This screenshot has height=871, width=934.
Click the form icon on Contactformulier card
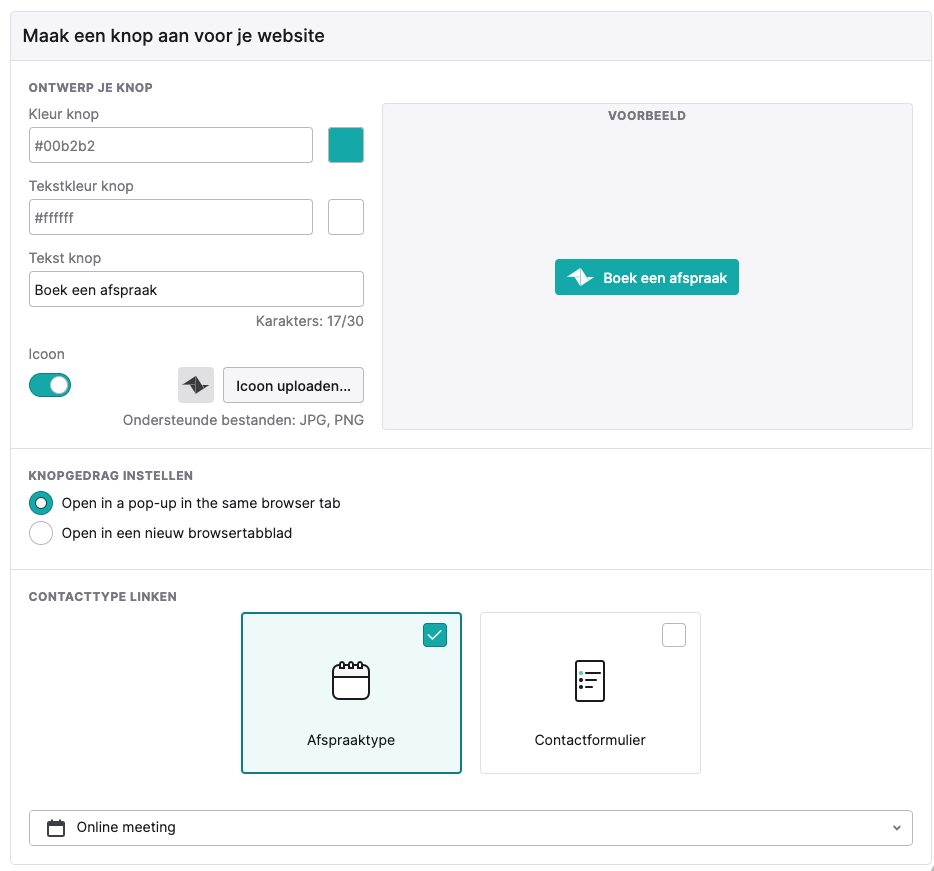pyautogui.click(x=590, y=680)
